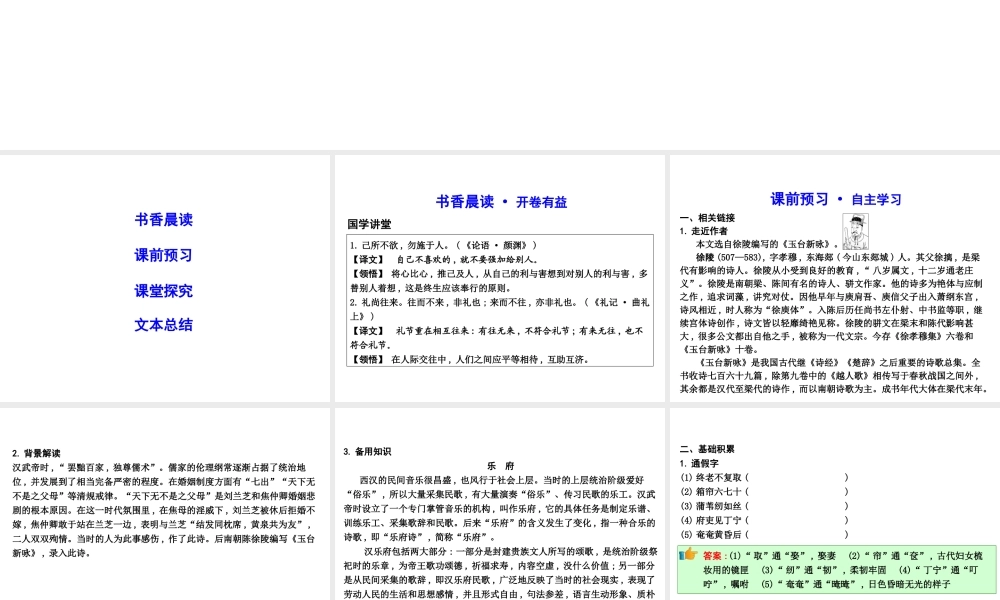Click the blank after (3) 蒲苇纫如丝
The width and height of the screenshot is (1000, 600).
pos(797,506)
